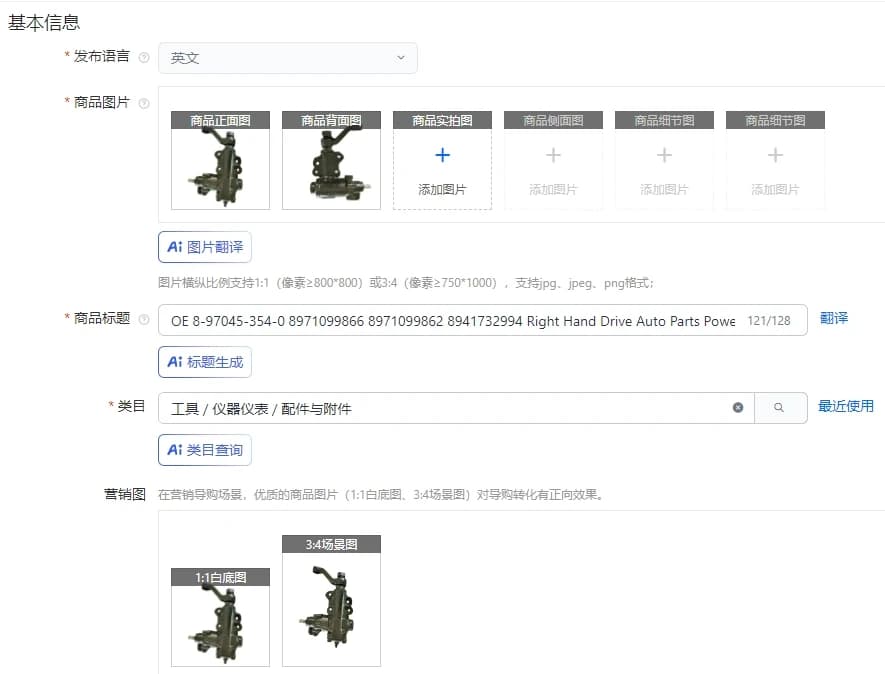Add image via 商品实拍图 plus slot
885x674 pixels.
pos(442,160)
